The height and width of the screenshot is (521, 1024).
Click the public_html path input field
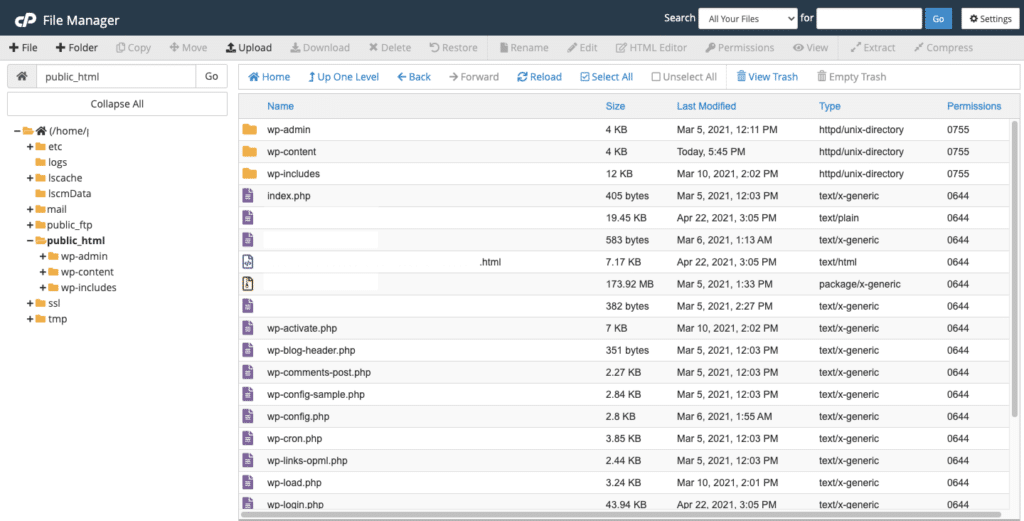116,76
